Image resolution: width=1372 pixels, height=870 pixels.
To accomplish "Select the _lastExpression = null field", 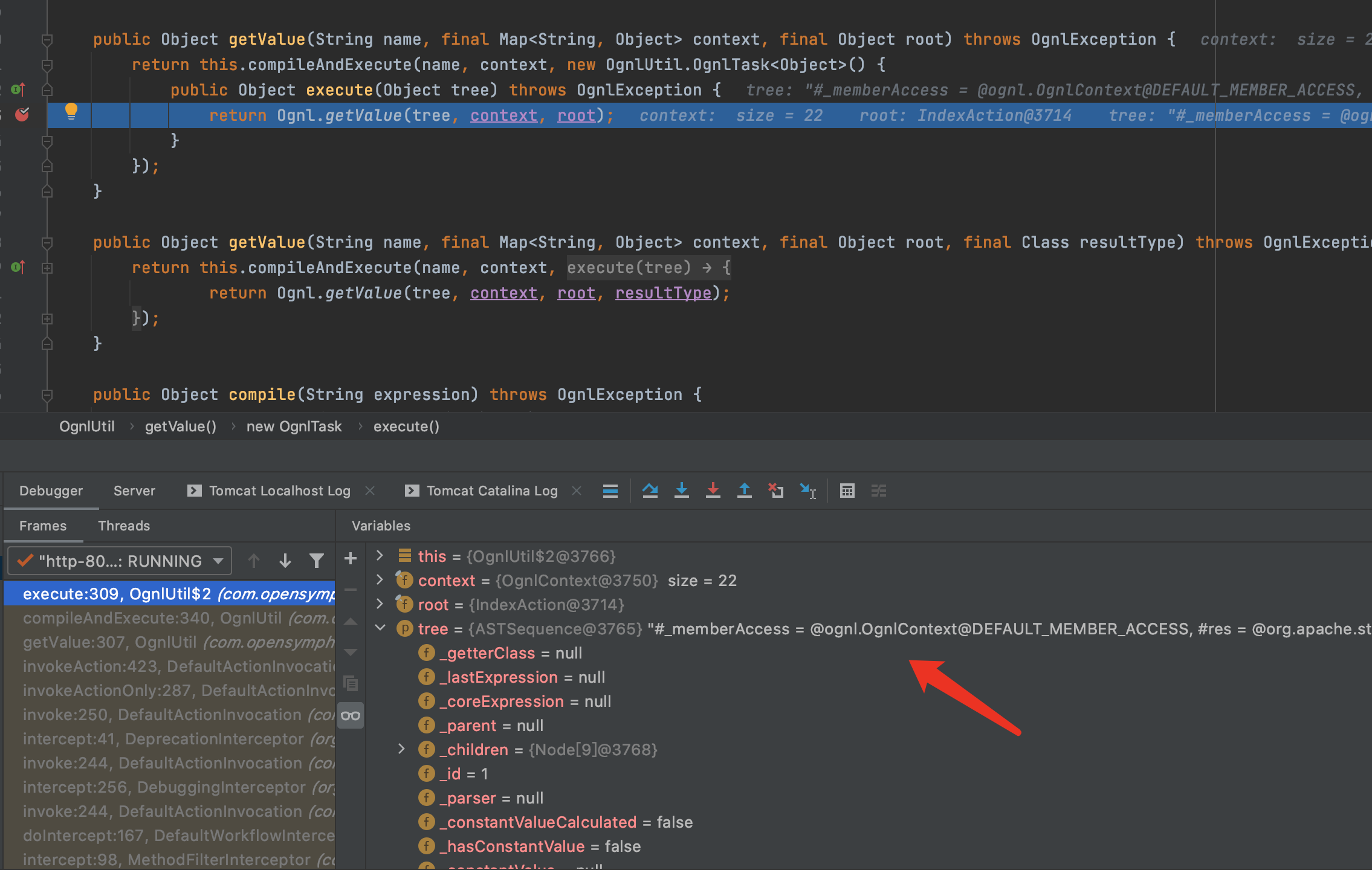I will pyautogui.click(x=512, y=677).
